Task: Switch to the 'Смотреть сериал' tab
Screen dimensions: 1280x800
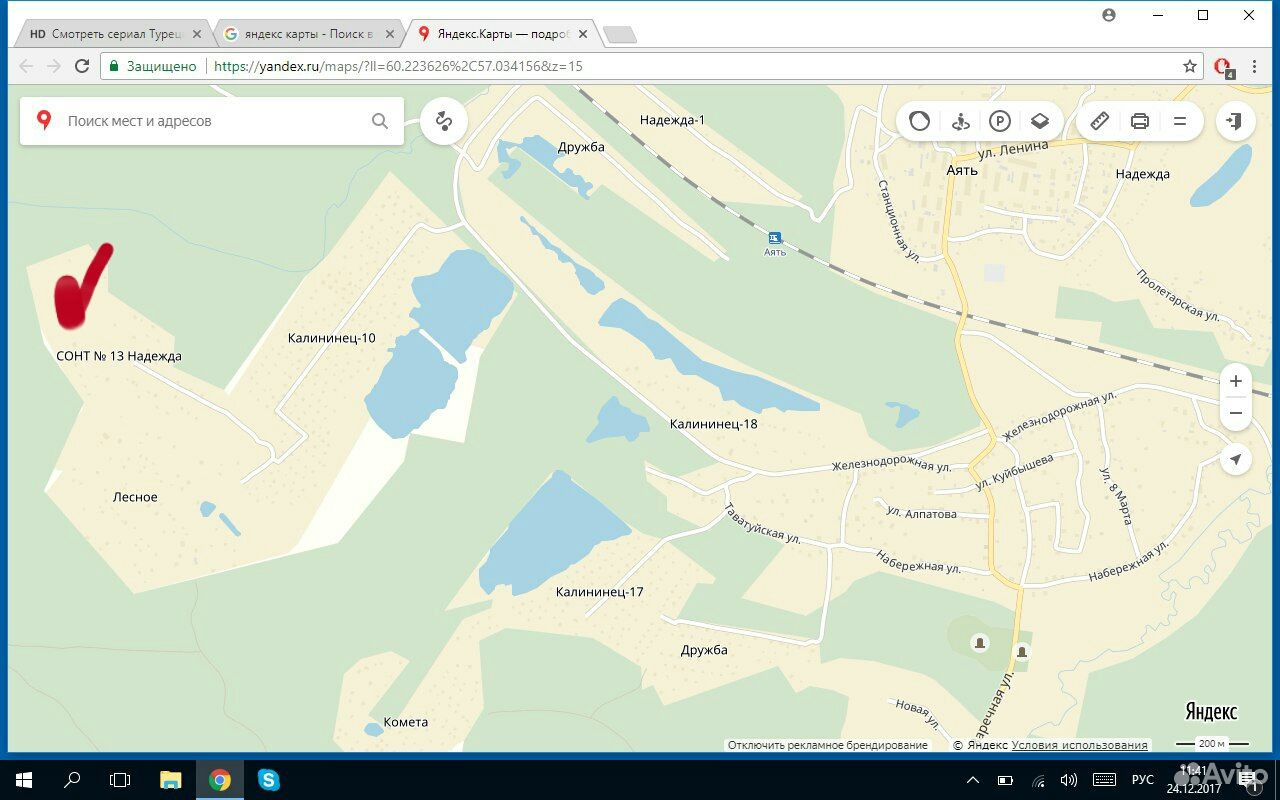Action: click(x=115, y=33)
